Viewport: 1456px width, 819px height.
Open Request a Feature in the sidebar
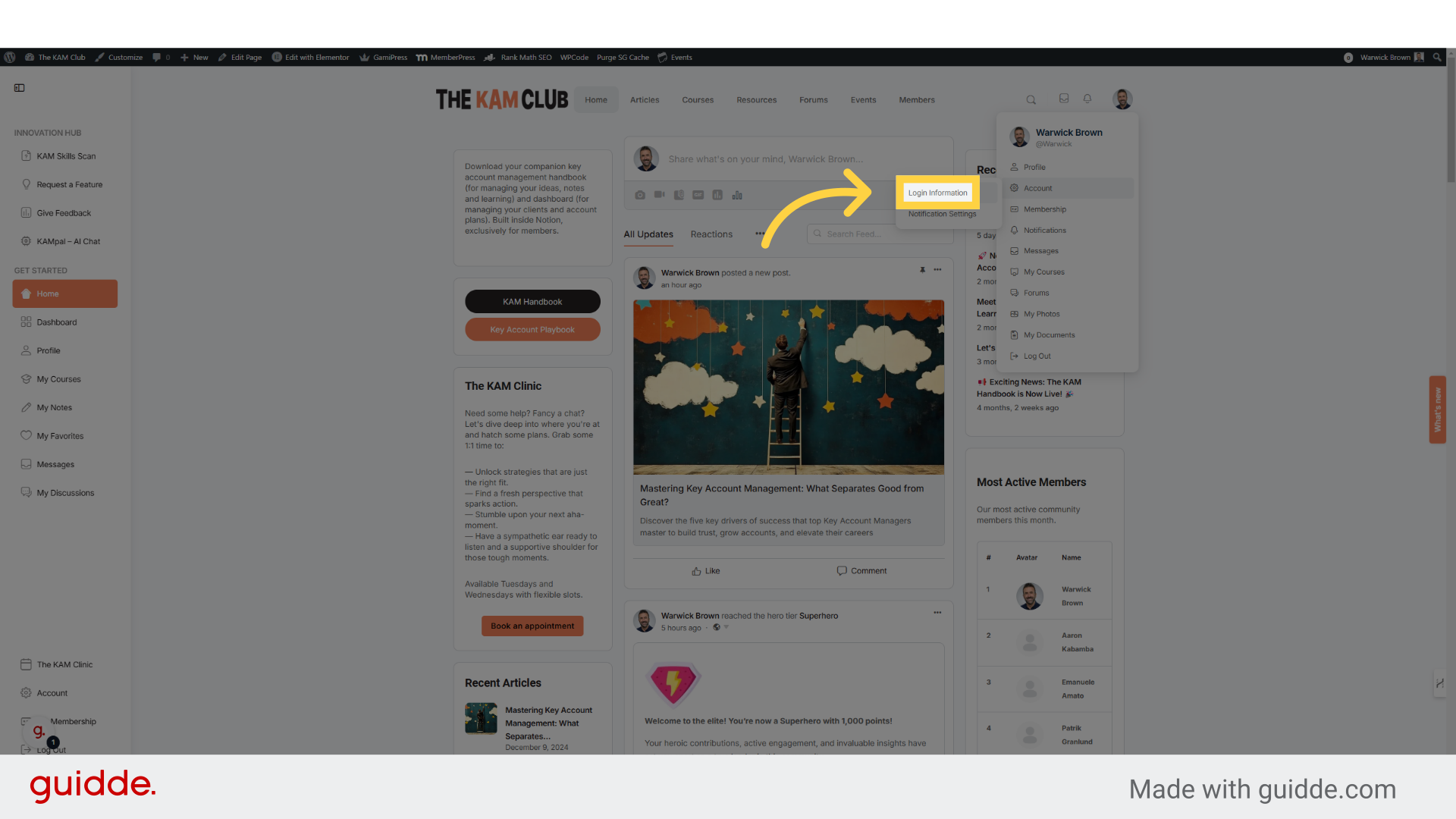coord(65,184)
